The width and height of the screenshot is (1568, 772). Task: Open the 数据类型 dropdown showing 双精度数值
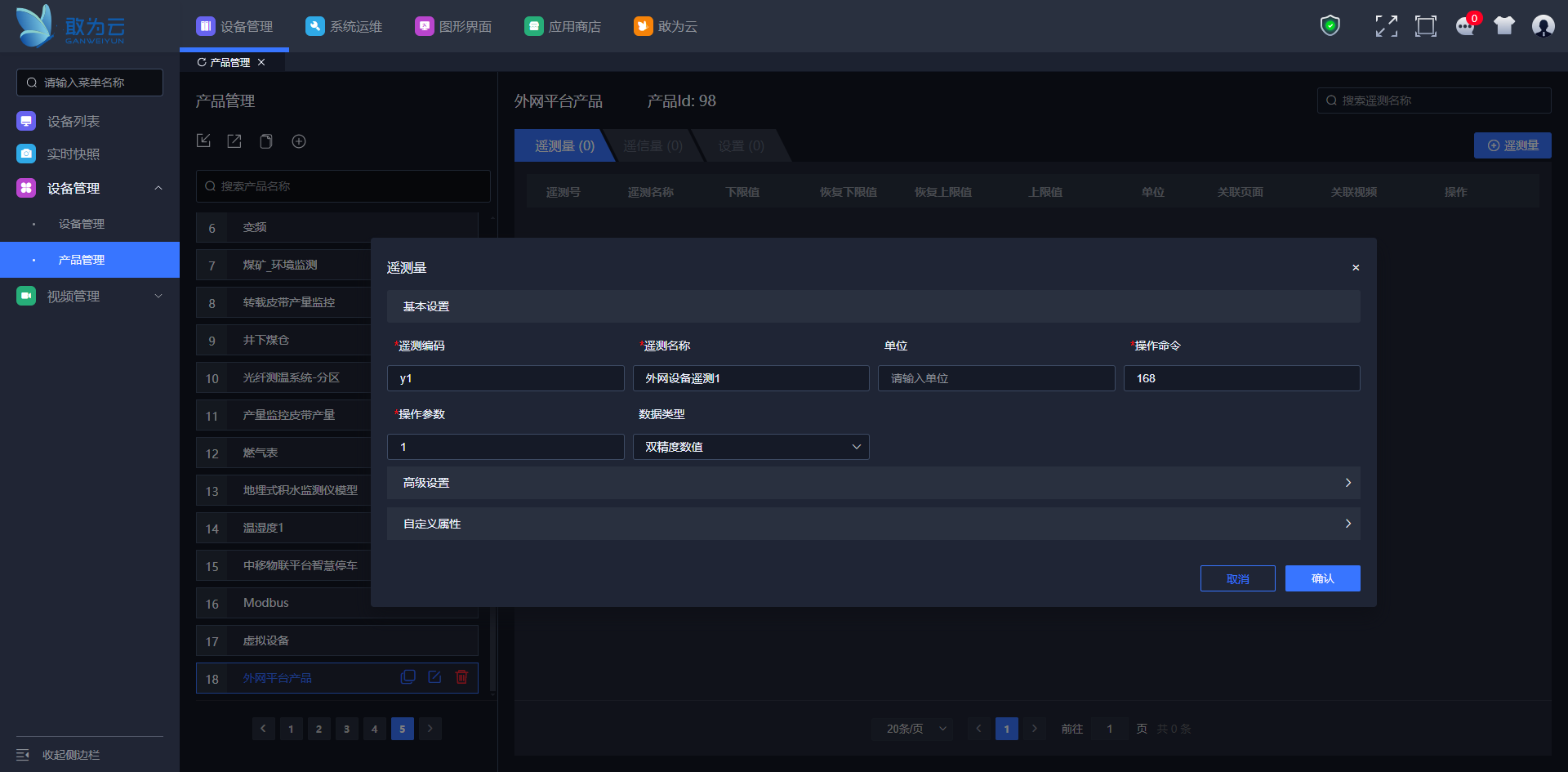coord(751,447)
